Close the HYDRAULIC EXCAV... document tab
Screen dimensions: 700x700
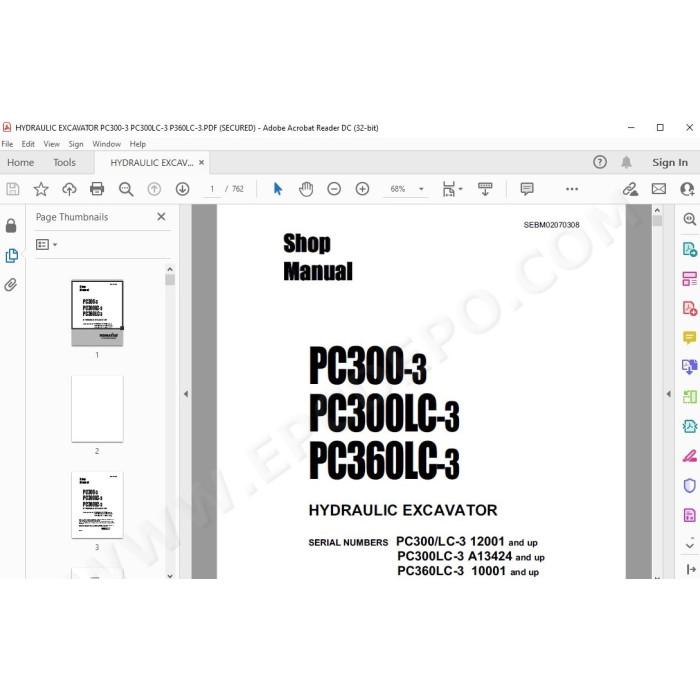click(x=201, y=162)
